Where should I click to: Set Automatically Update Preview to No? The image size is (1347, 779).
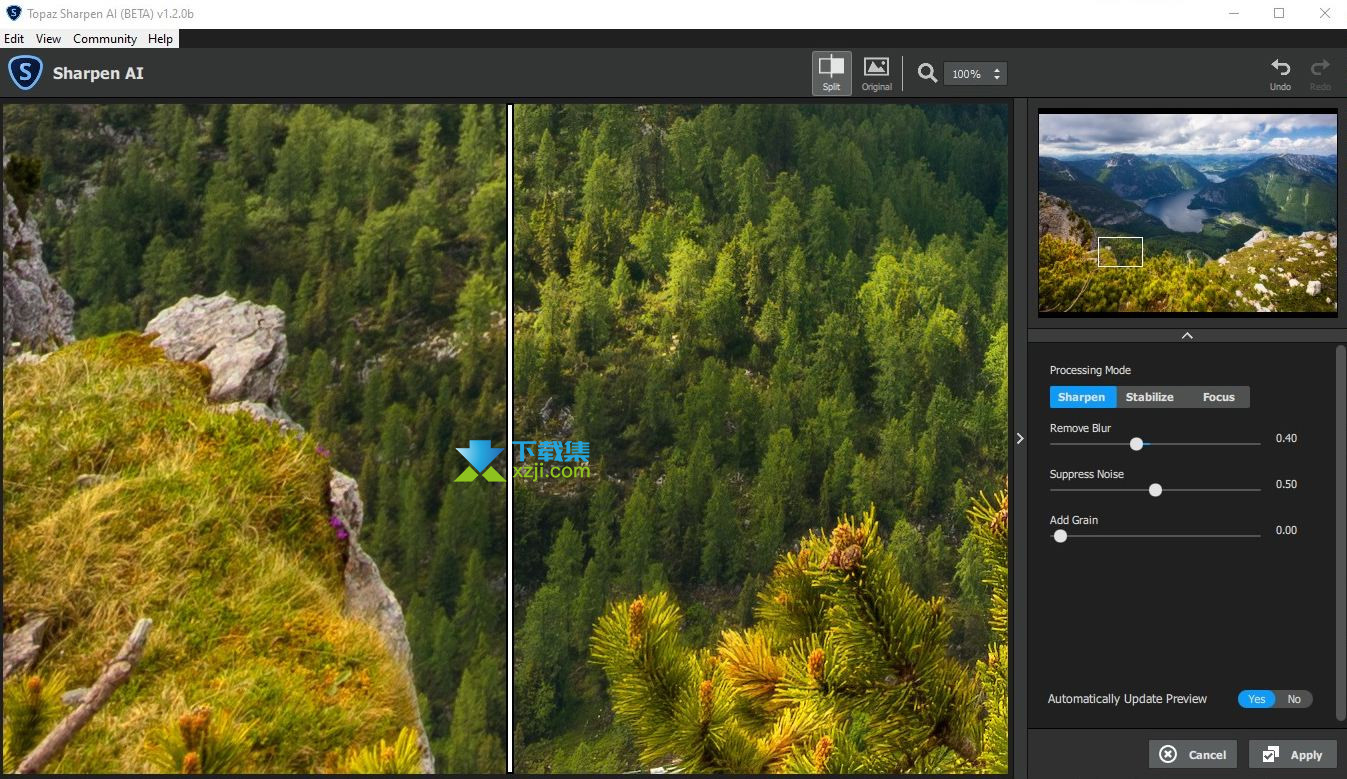click(1294, 699)
